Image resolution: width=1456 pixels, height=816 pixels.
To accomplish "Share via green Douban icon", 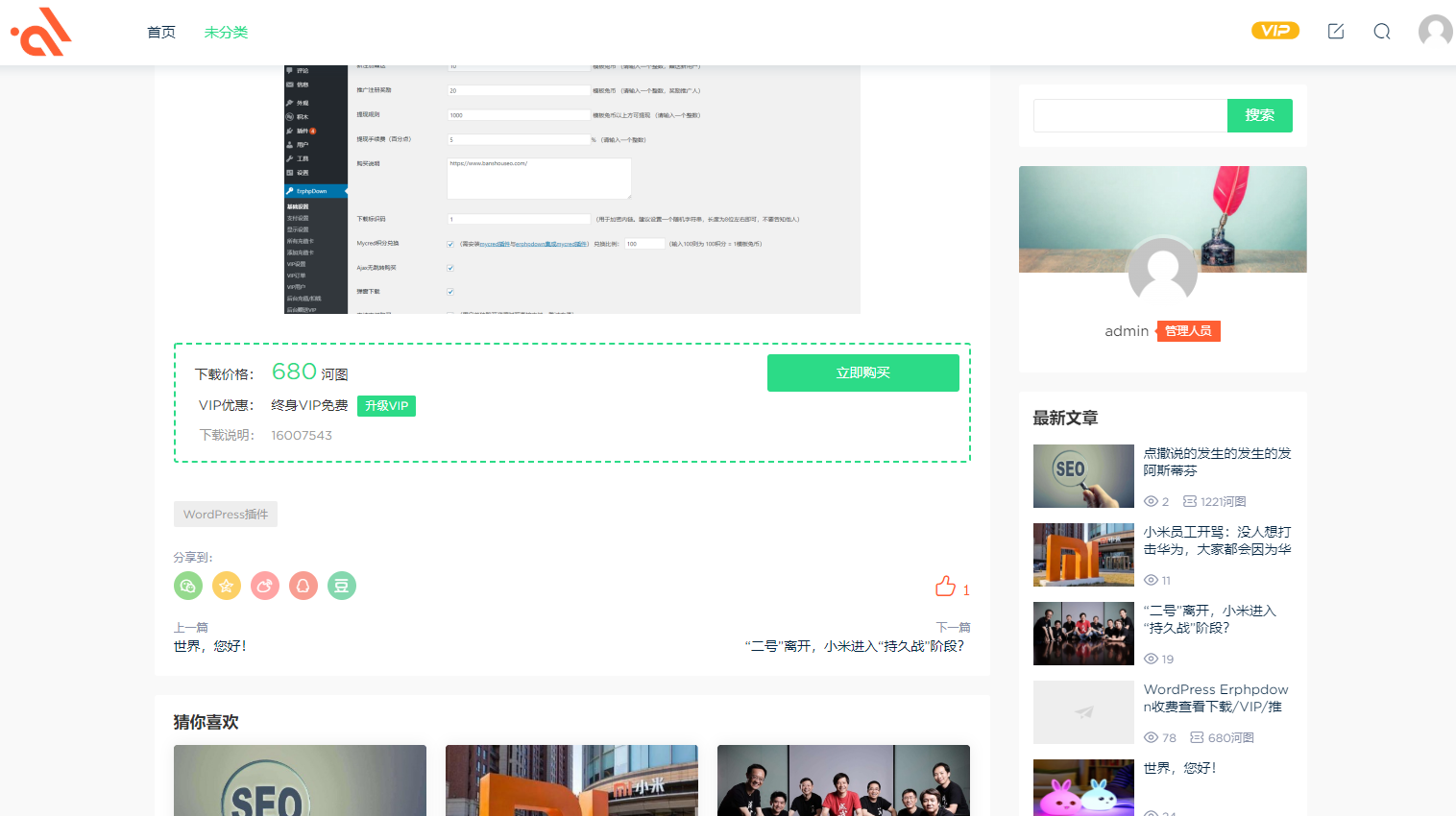I will pos(342,586).
